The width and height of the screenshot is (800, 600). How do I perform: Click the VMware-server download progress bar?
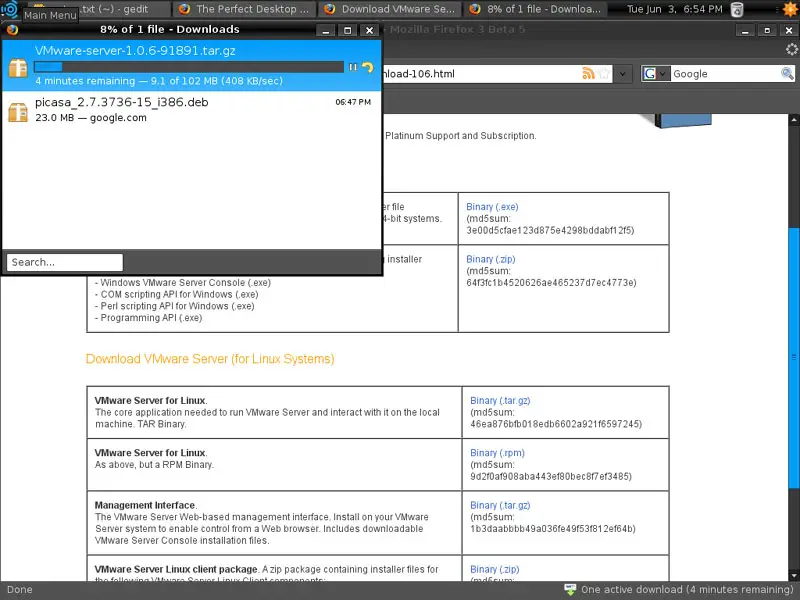[x=189, y=67]
